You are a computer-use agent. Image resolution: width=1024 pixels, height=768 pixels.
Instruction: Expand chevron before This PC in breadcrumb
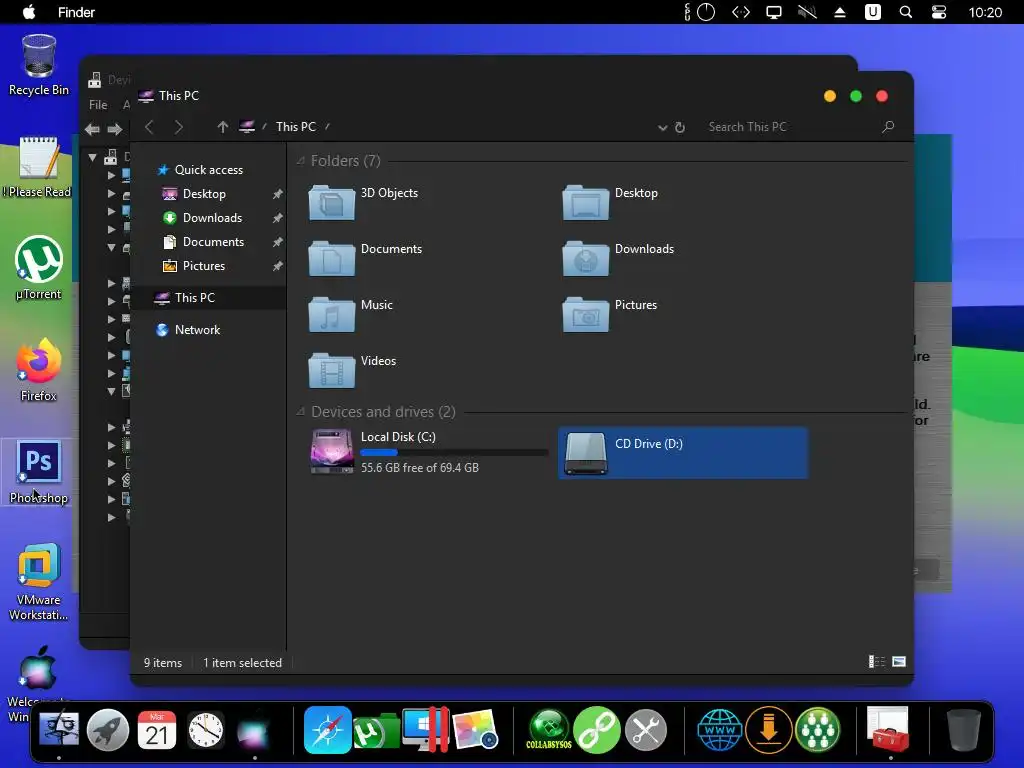pyautogui.click(x=264, y=127)
